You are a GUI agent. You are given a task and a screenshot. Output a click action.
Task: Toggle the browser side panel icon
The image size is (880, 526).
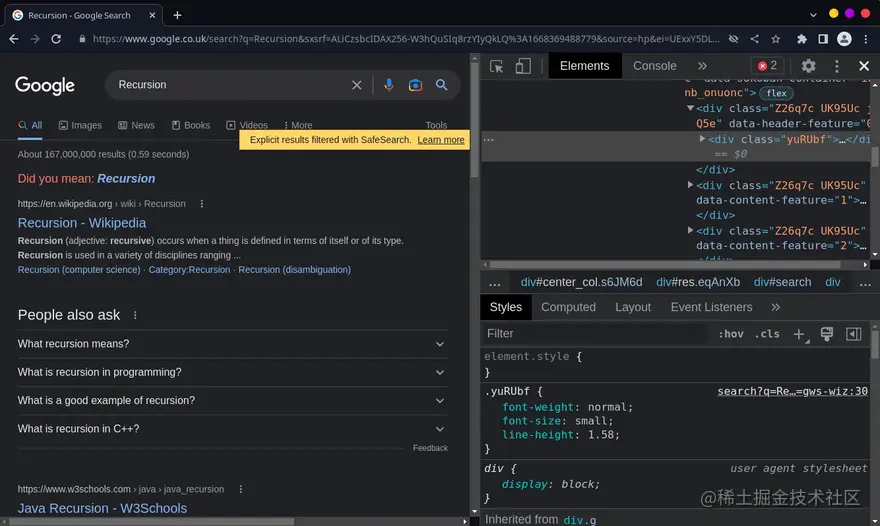coord(823,39)
